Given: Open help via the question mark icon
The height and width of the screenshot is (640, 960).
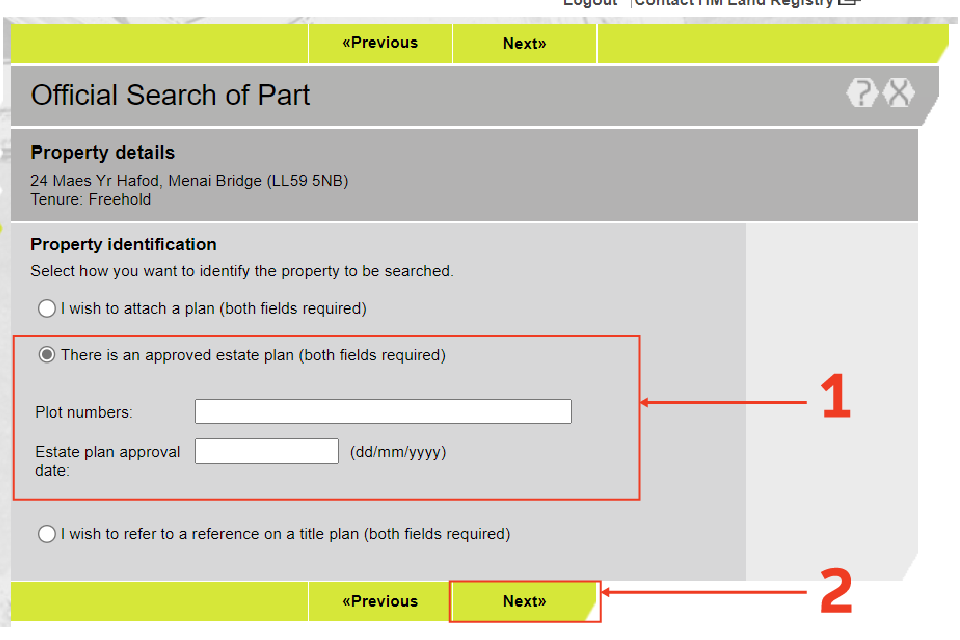Looking at the screenshot, I should pos(861,93).
